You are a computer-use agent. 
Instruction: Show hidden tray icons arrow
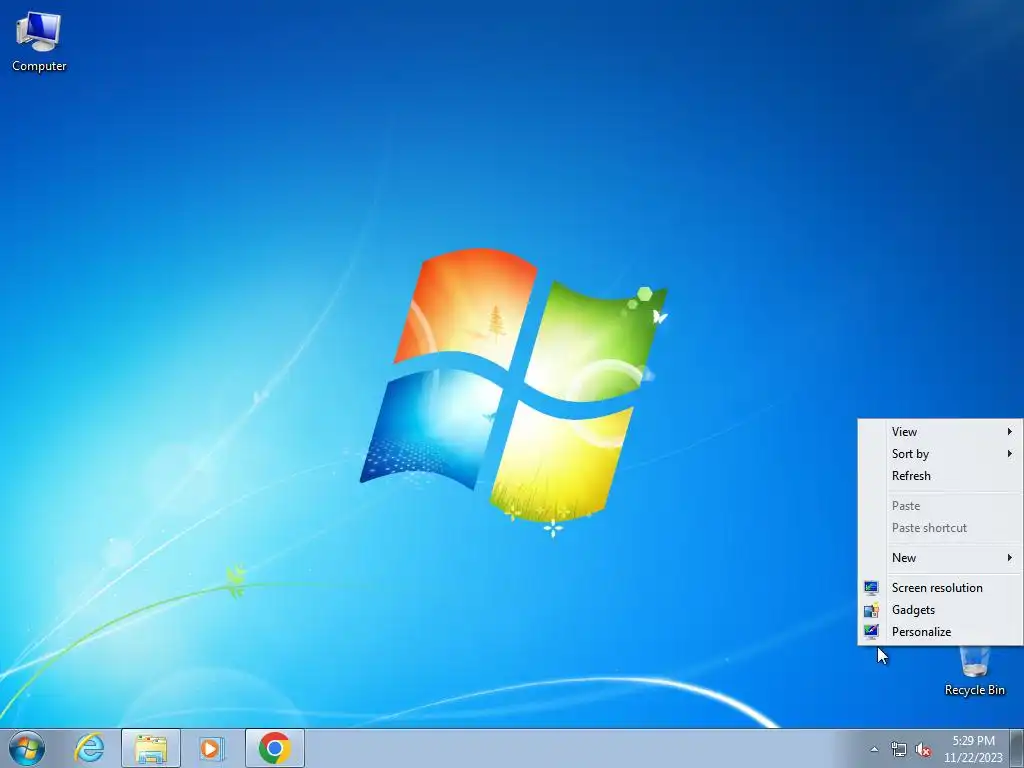tap(874, 750)
